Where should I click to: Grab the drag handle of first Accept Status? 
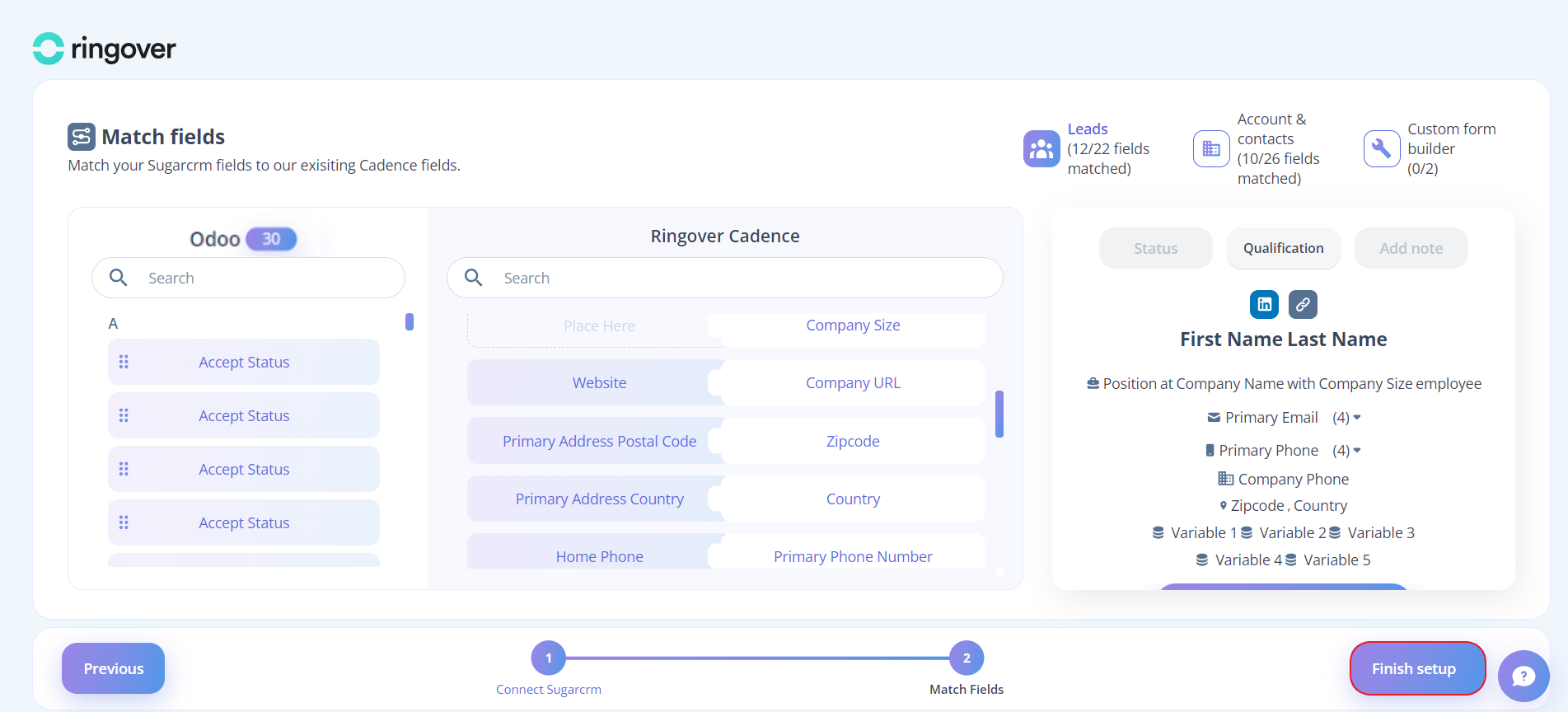click(x=124, y=362)
